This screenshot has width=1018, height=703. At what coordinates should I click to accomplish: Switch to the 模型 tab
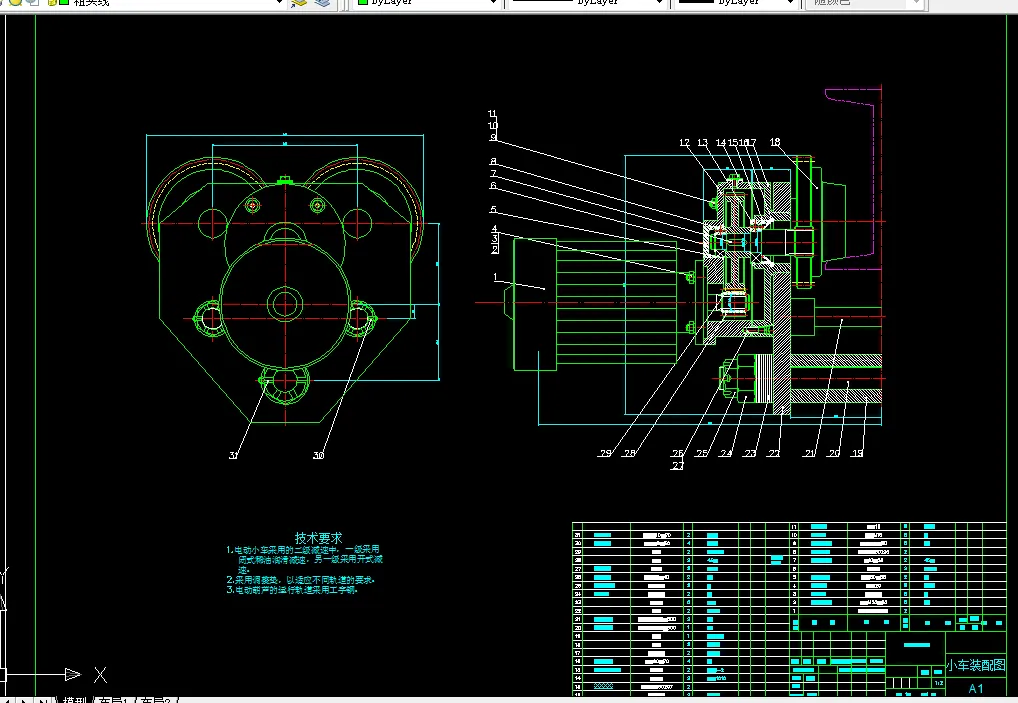75,700
